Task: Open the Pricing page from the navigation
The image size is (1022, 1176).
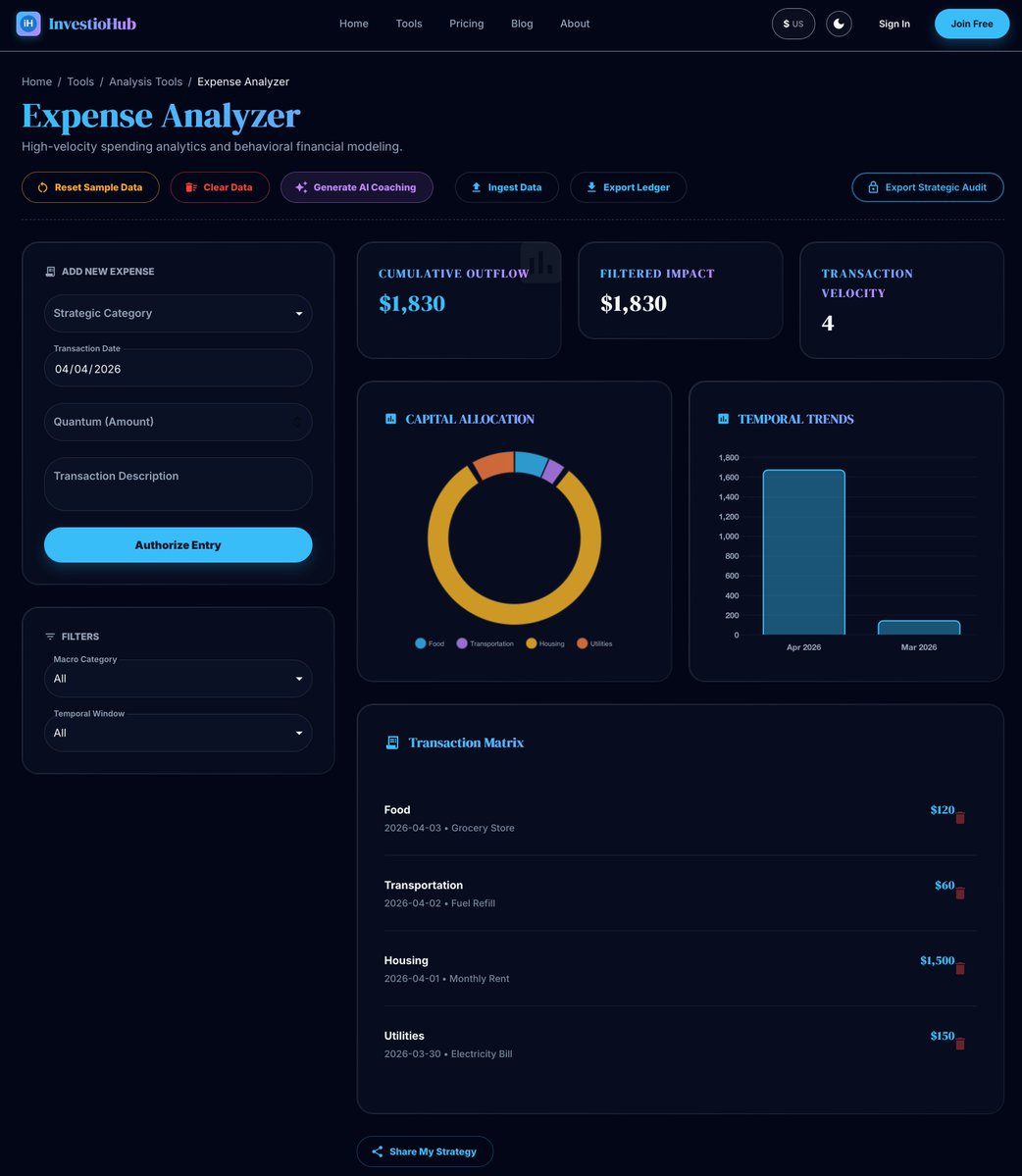Action: [466, 24]
